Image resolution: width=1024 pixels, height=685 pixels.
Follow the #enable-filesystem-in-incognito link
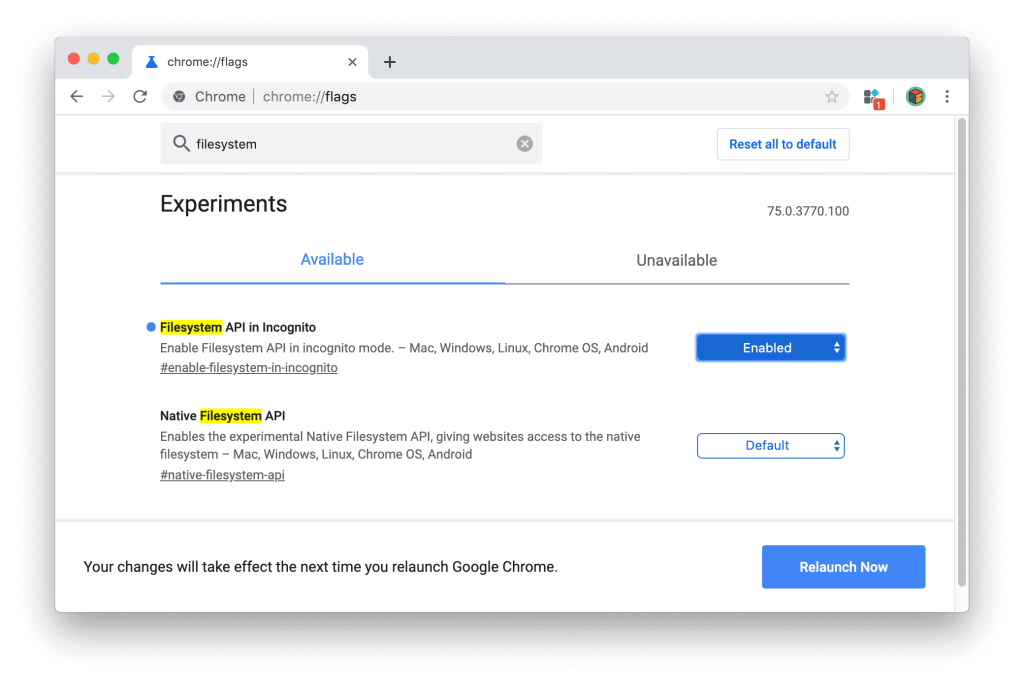pos(249,368)
